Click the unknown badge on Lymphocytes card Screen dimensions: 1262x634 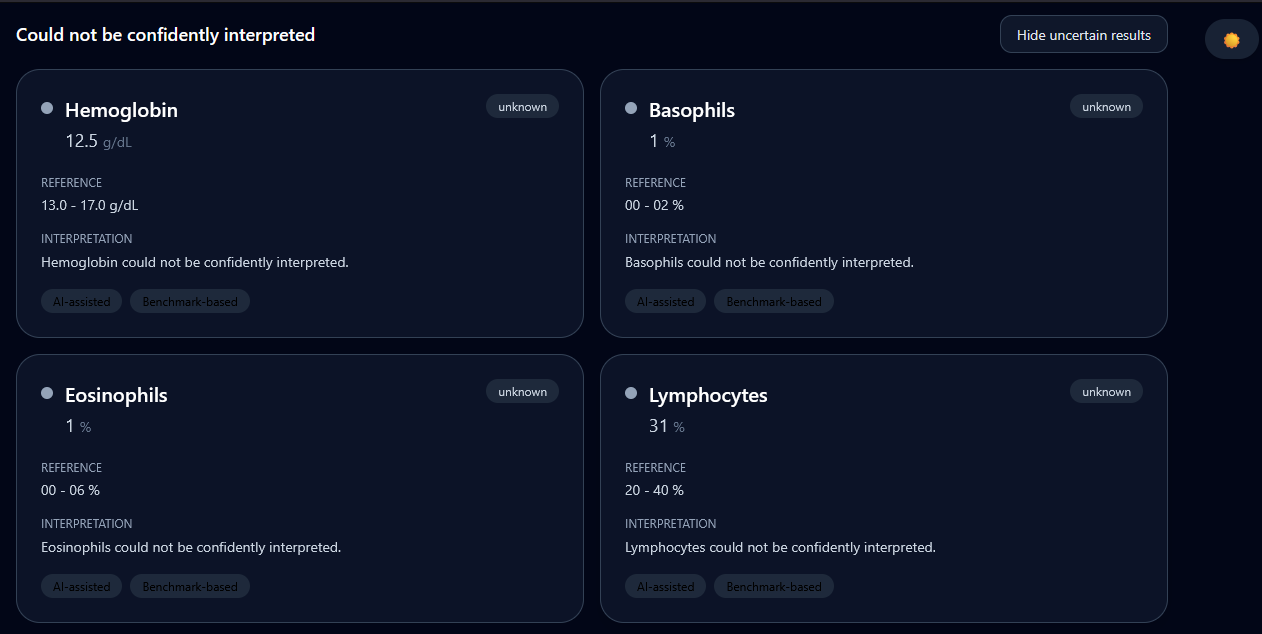pos(1106,392)
